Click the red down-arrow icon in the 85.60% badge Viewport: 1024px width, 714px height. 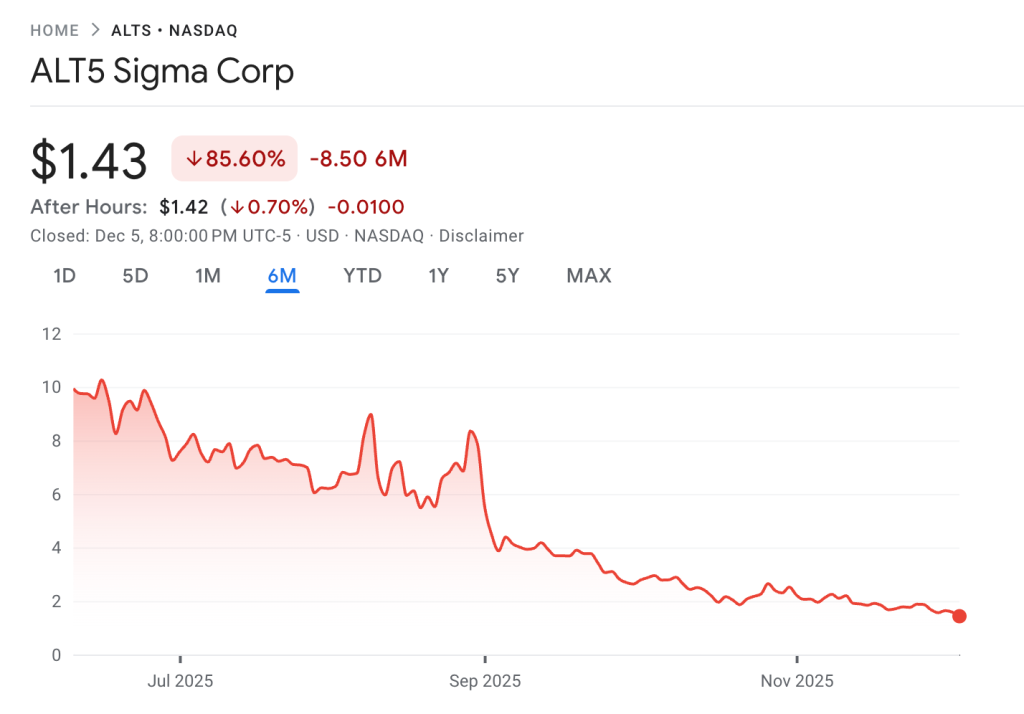pyautogui.click(x=195, y=158)
